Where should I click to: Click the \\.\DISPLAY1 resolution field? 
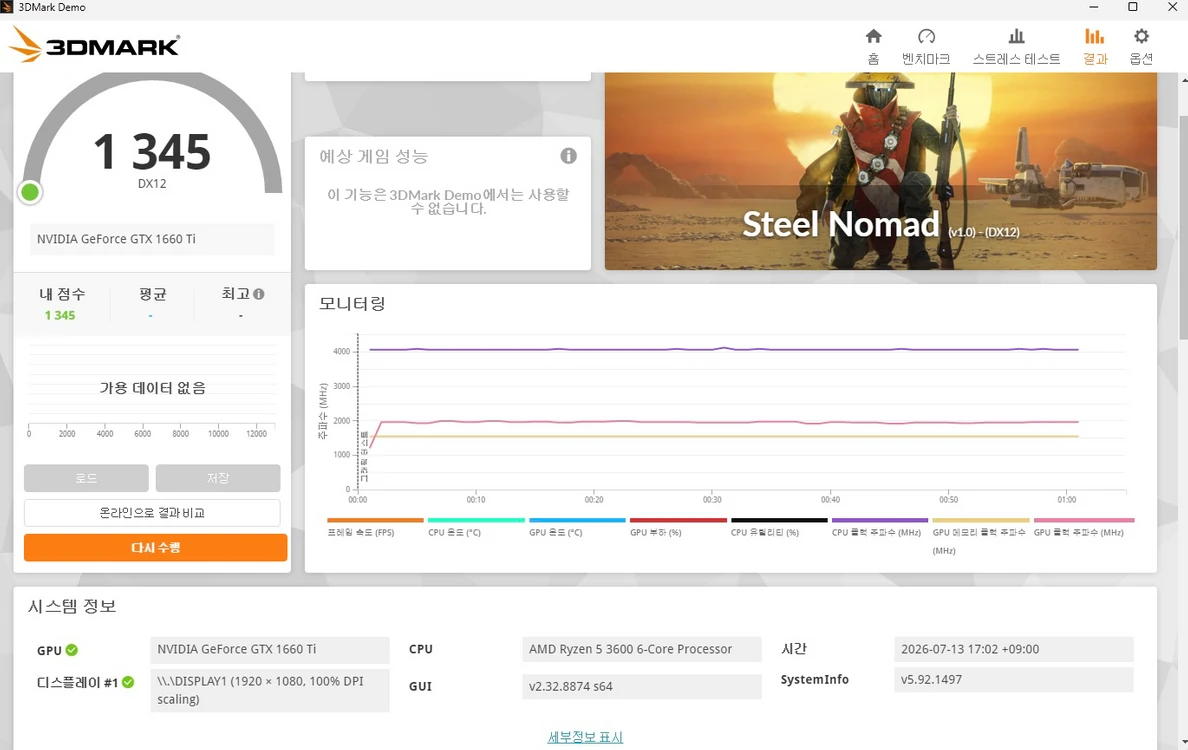pos(270,690)
